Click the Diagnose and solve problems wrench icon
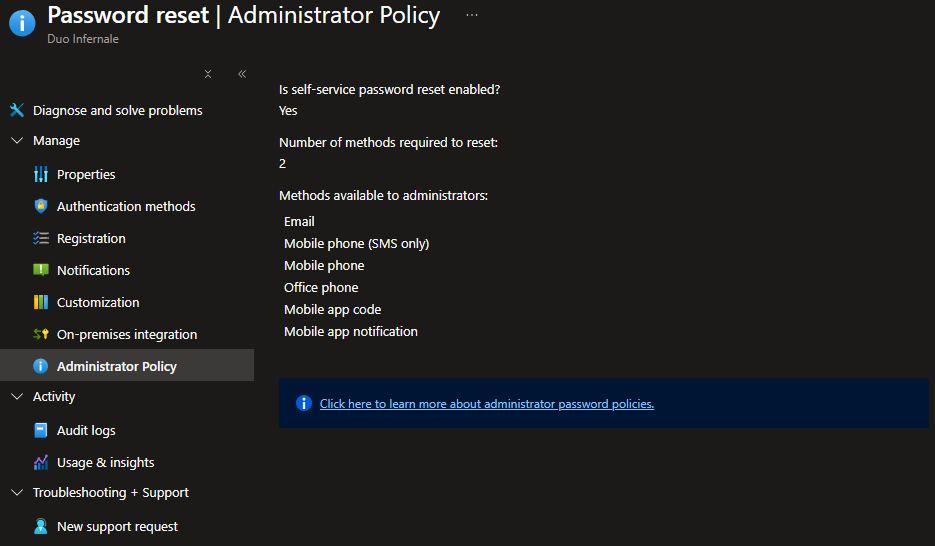Image resolution: width=935 pixels, height=546 pixels. pos(17,110)
